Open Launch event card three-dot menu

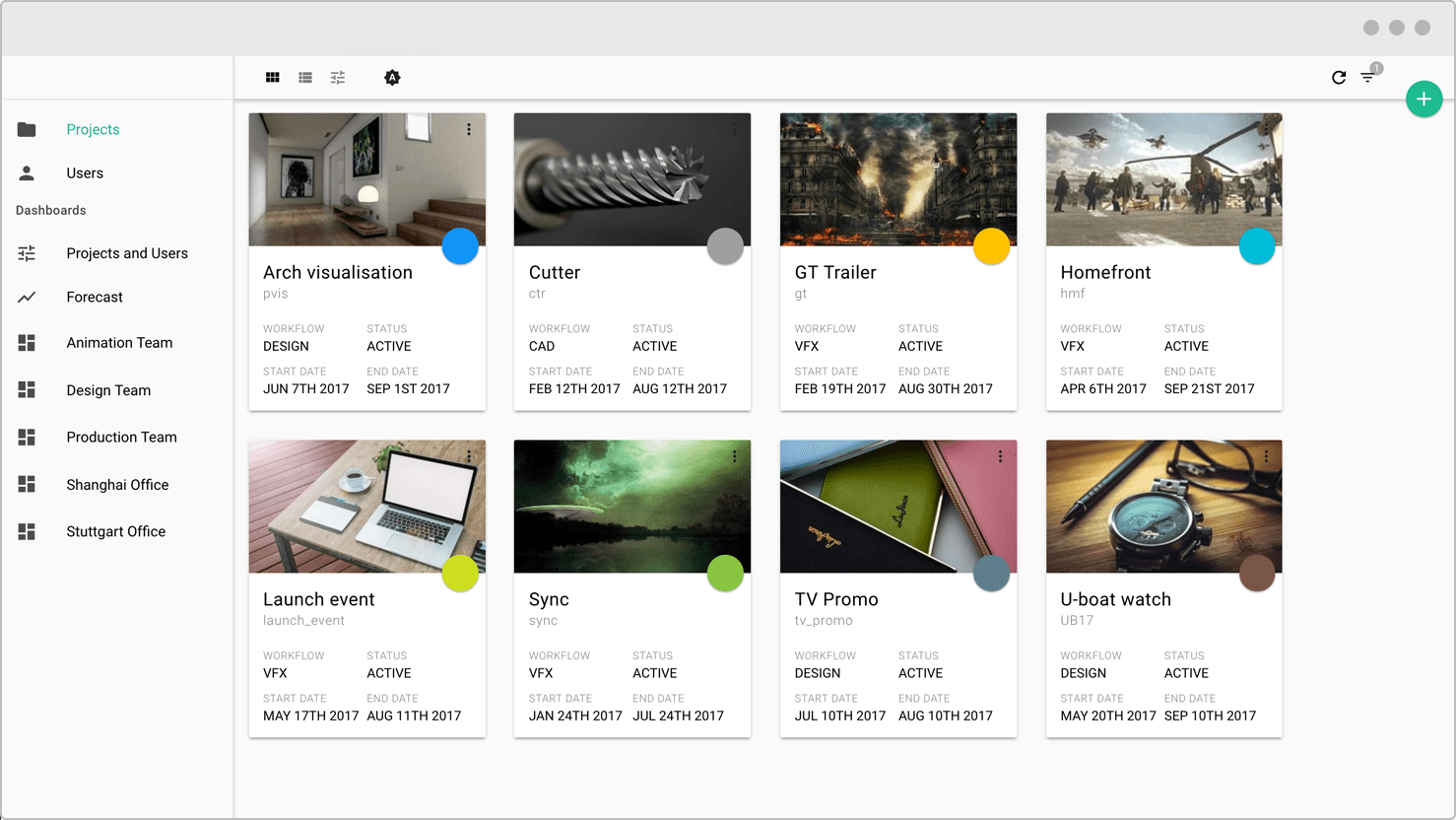pyautogui.click(x=469, y=456)
